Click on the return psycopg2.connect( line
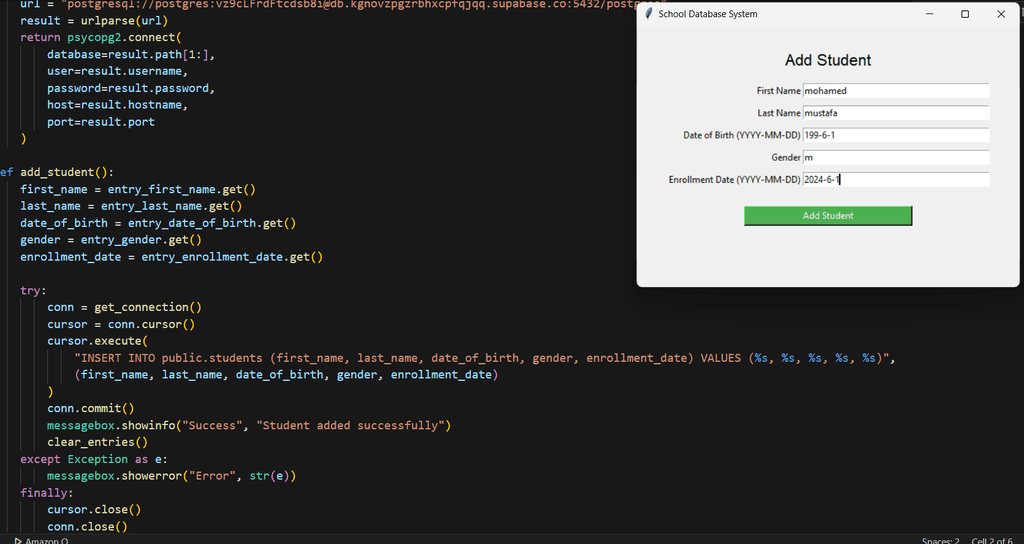The image size is (1024, 544). click(101, 37)
